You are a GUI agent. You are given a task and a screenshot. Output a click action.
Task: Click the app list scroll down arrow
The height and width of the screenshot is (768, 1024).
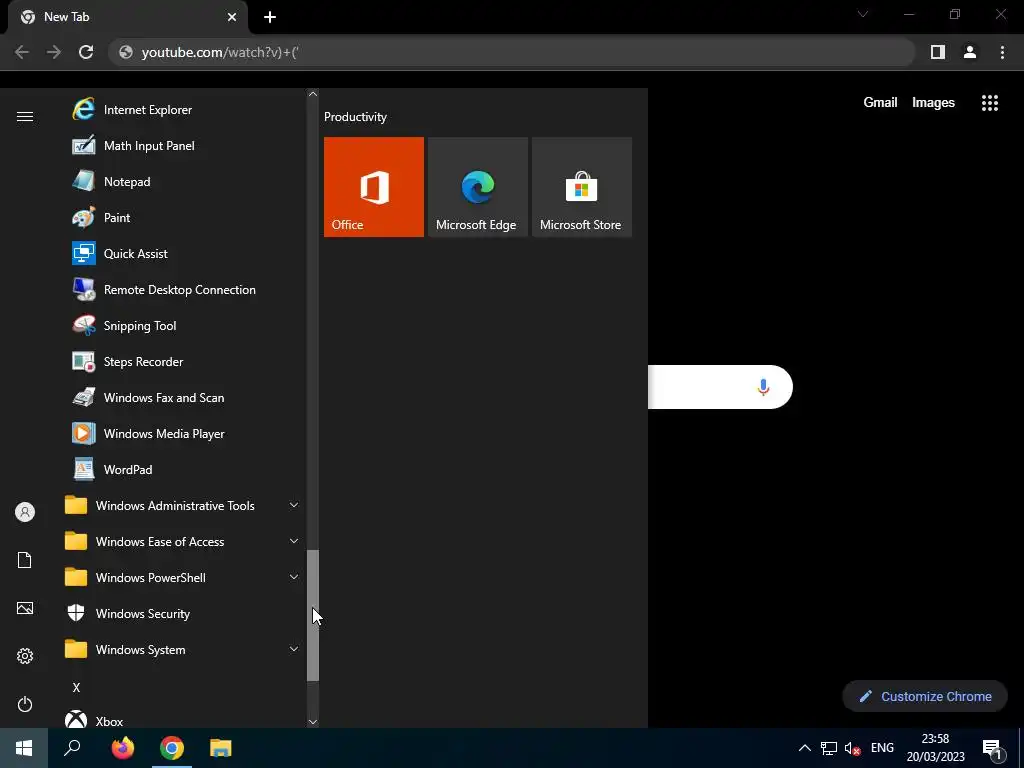pyautogui.click(x=313, y=722)
